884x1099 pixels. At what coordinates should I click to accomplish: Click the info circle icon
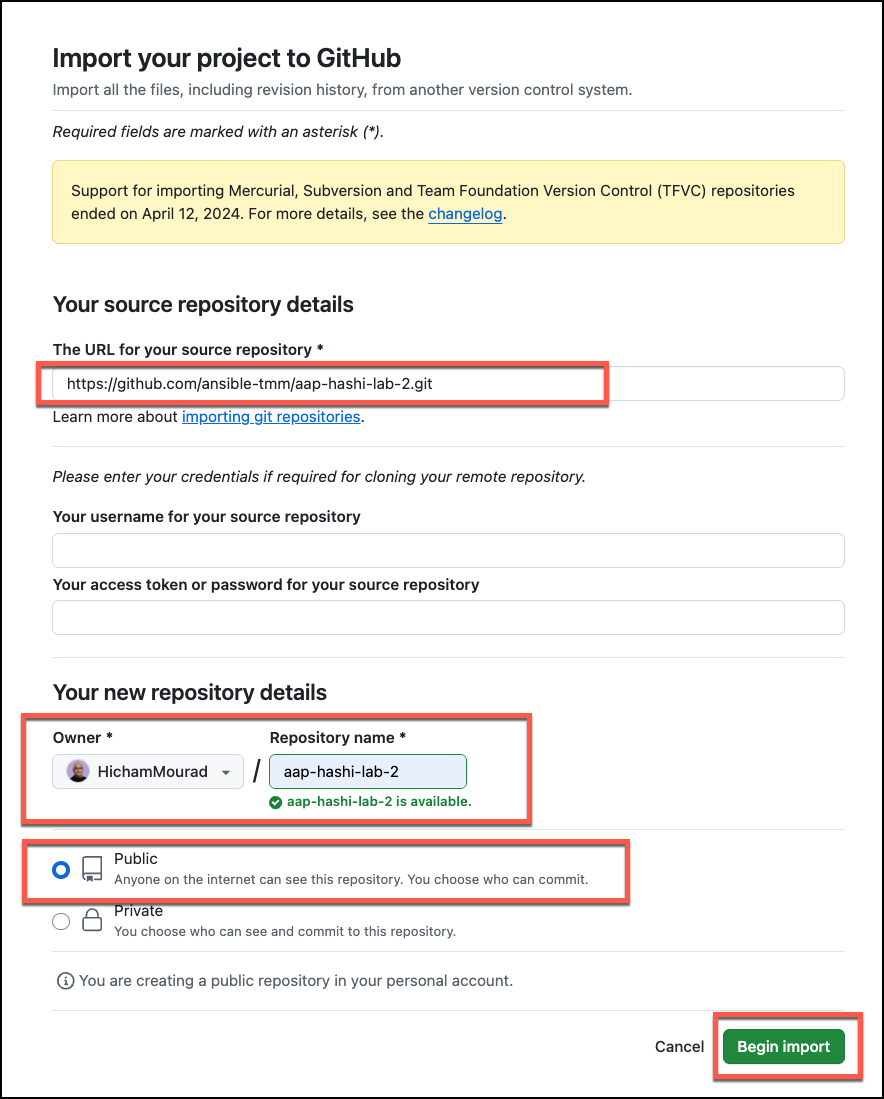(x=65, y=981)
